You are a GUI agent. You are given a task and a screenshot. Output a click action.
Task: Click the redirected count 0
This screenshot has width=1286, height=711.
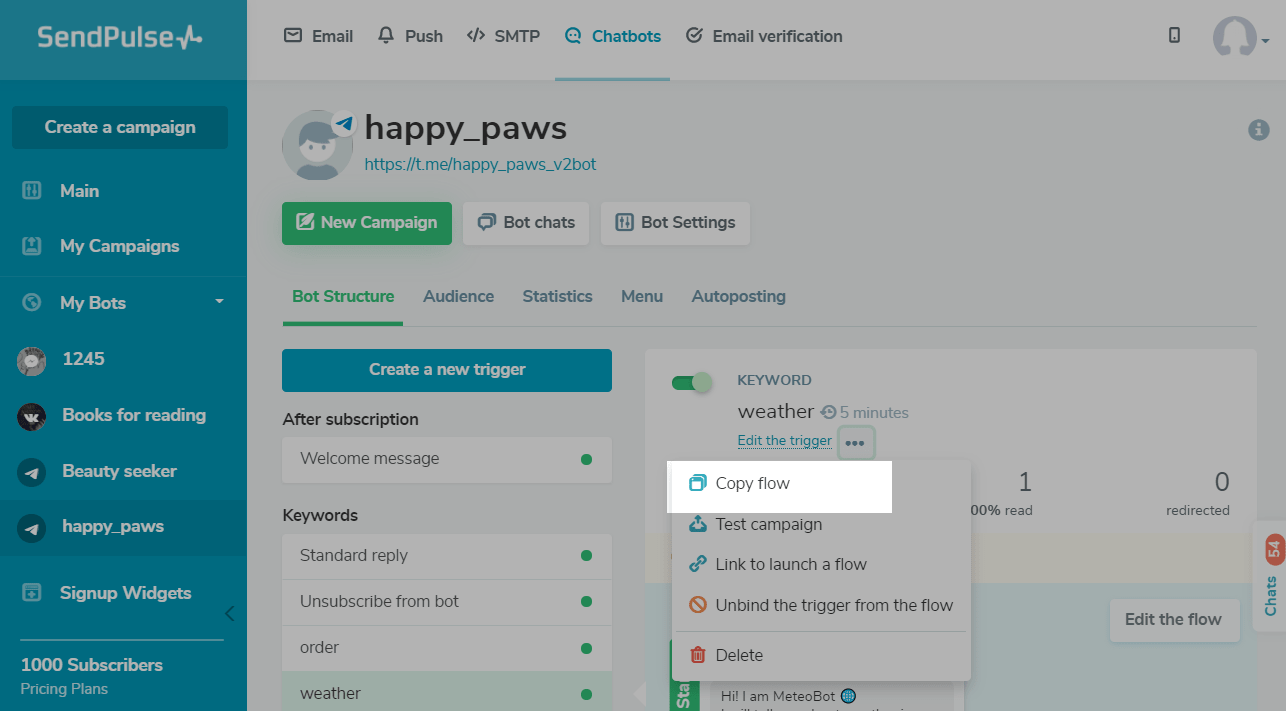pyautogui.click(x=1222, y=483)
